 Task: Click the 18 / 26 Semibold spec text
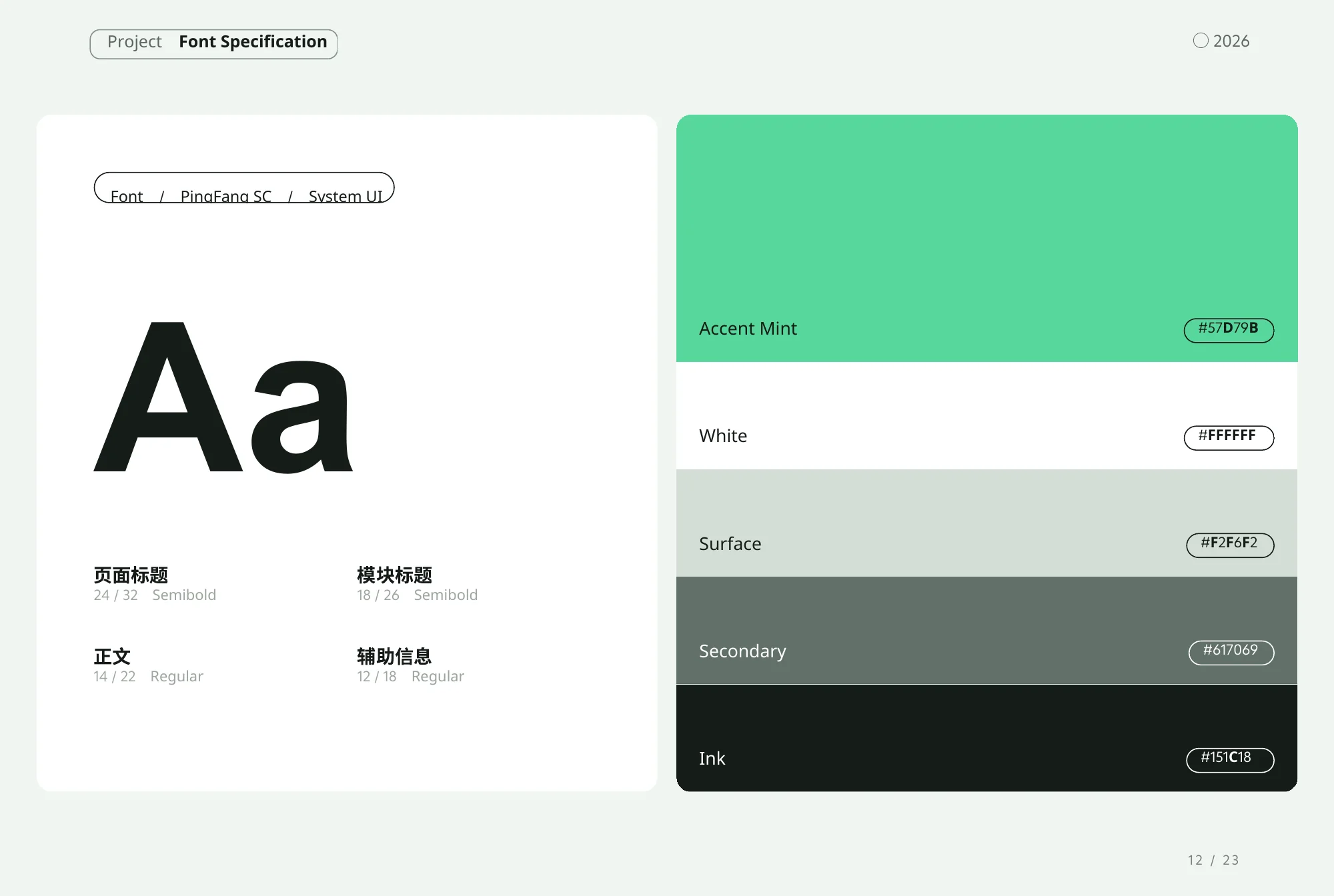418,595
